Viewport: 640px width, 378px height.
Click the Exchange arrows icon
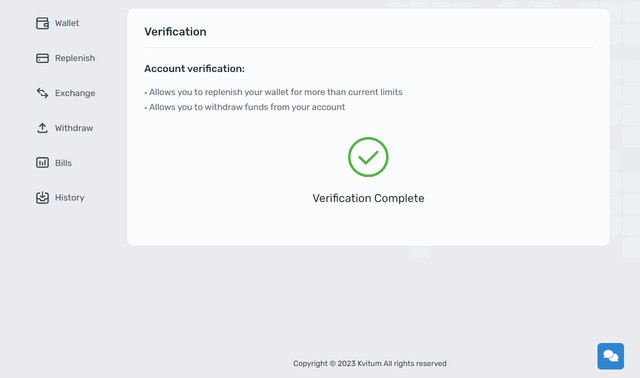coord(42,93)
